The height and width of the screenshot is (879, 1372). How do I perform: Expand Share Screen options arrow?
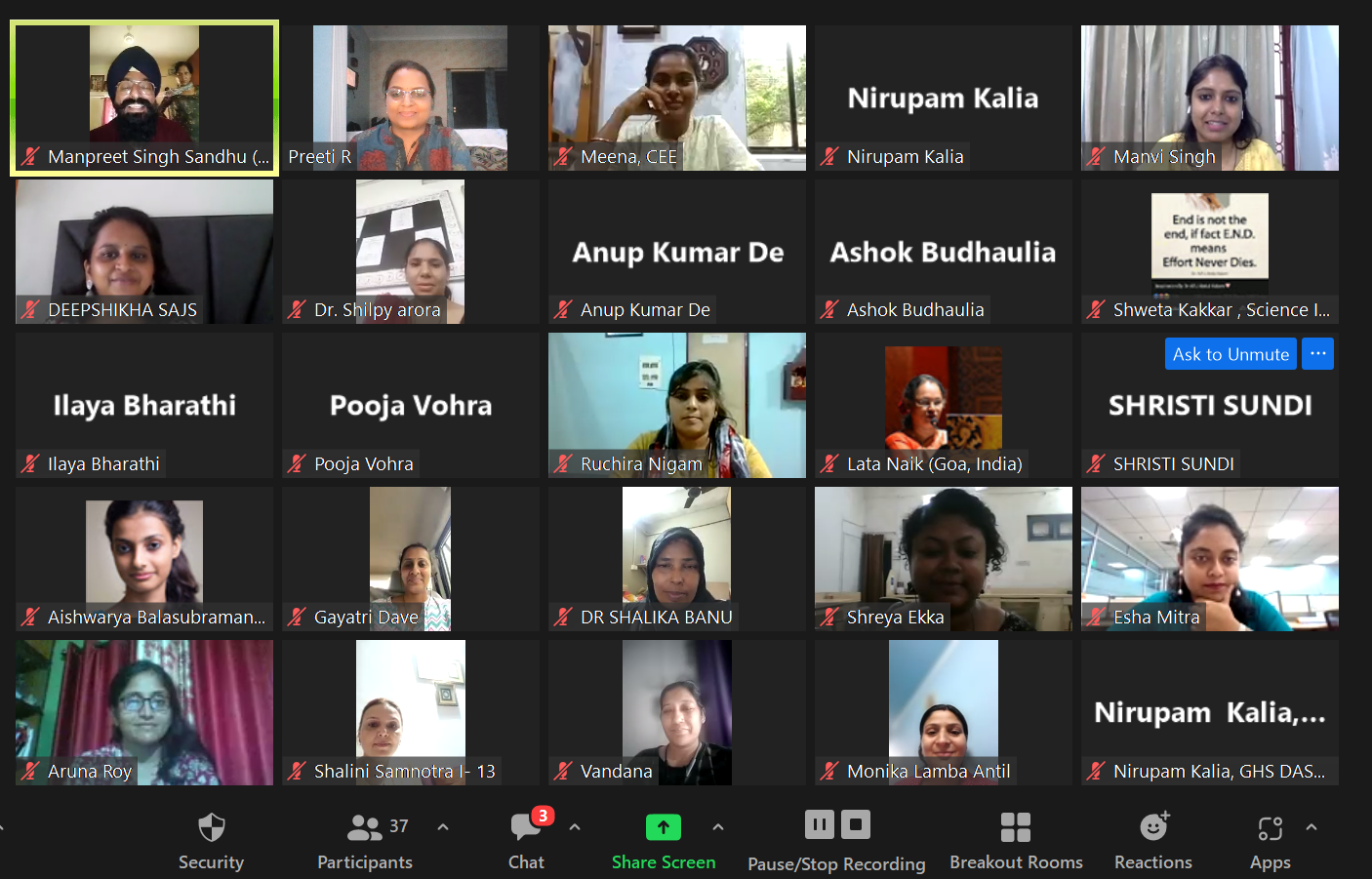click(718, 827)
